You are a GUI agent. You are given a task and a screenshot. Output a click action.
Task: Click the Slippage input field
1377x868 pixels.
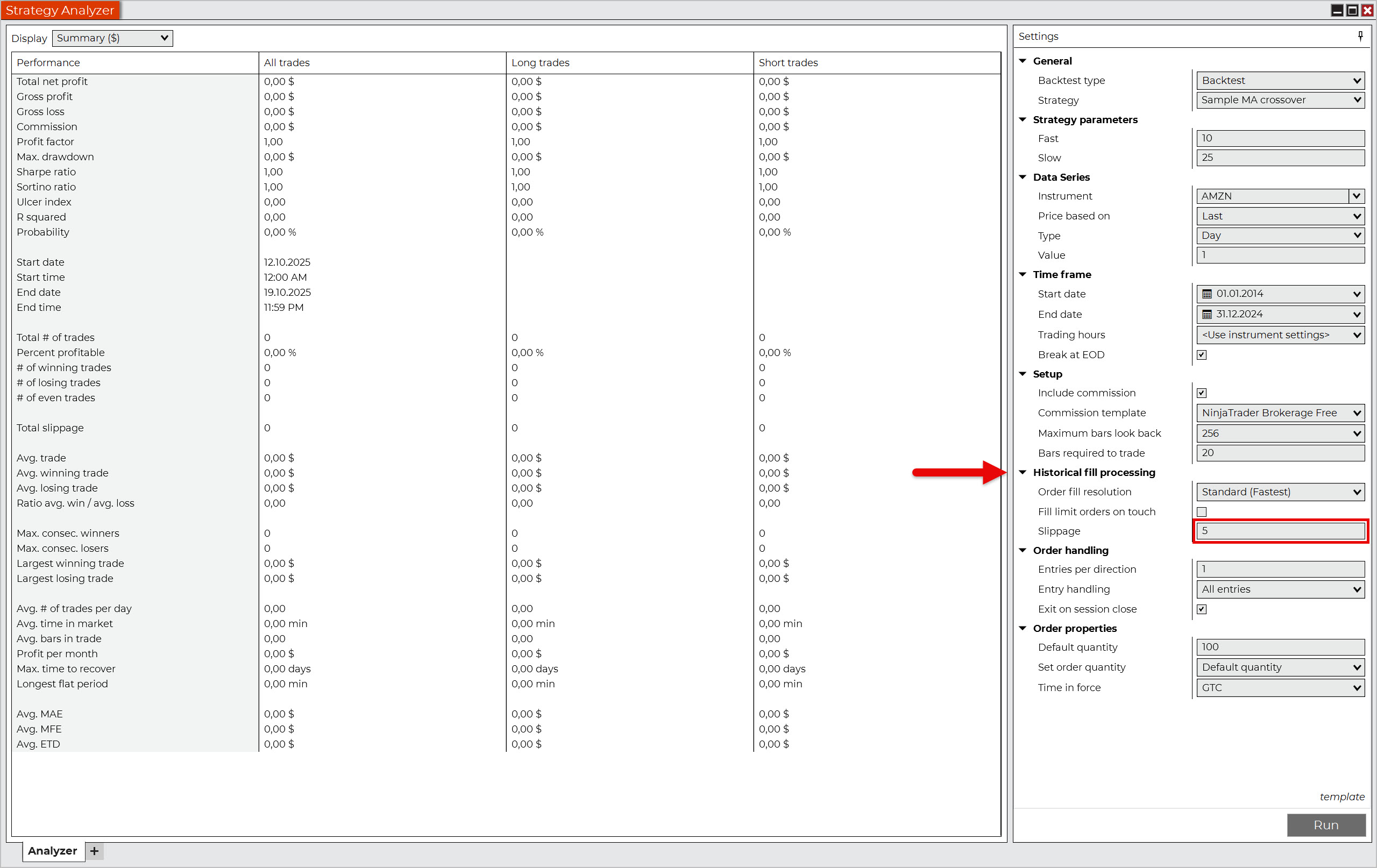[1280, 531]
